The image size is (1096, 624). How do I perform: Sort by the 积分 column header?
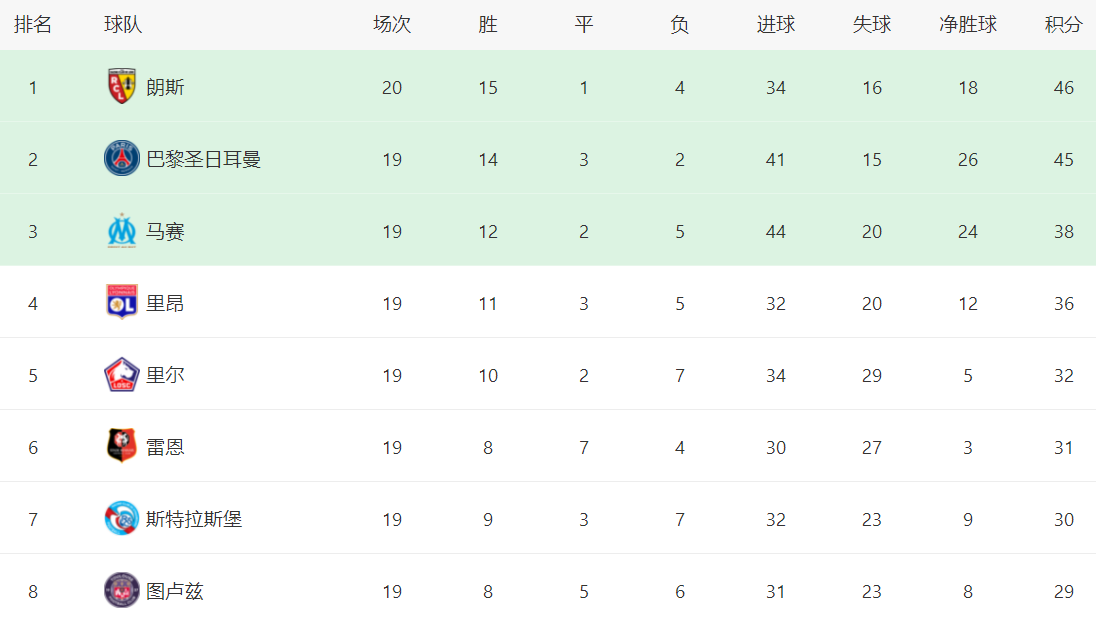1063,25
